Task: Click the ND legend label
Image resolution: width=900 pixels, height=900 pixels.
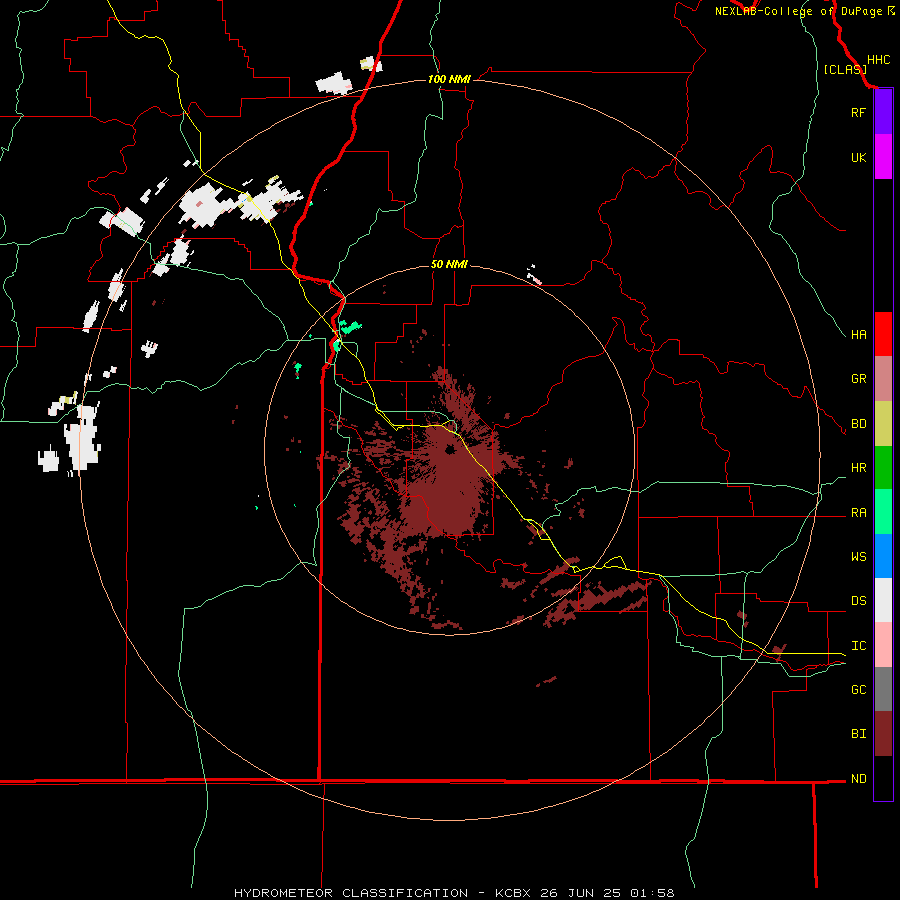Action: (x=858, y=779)
